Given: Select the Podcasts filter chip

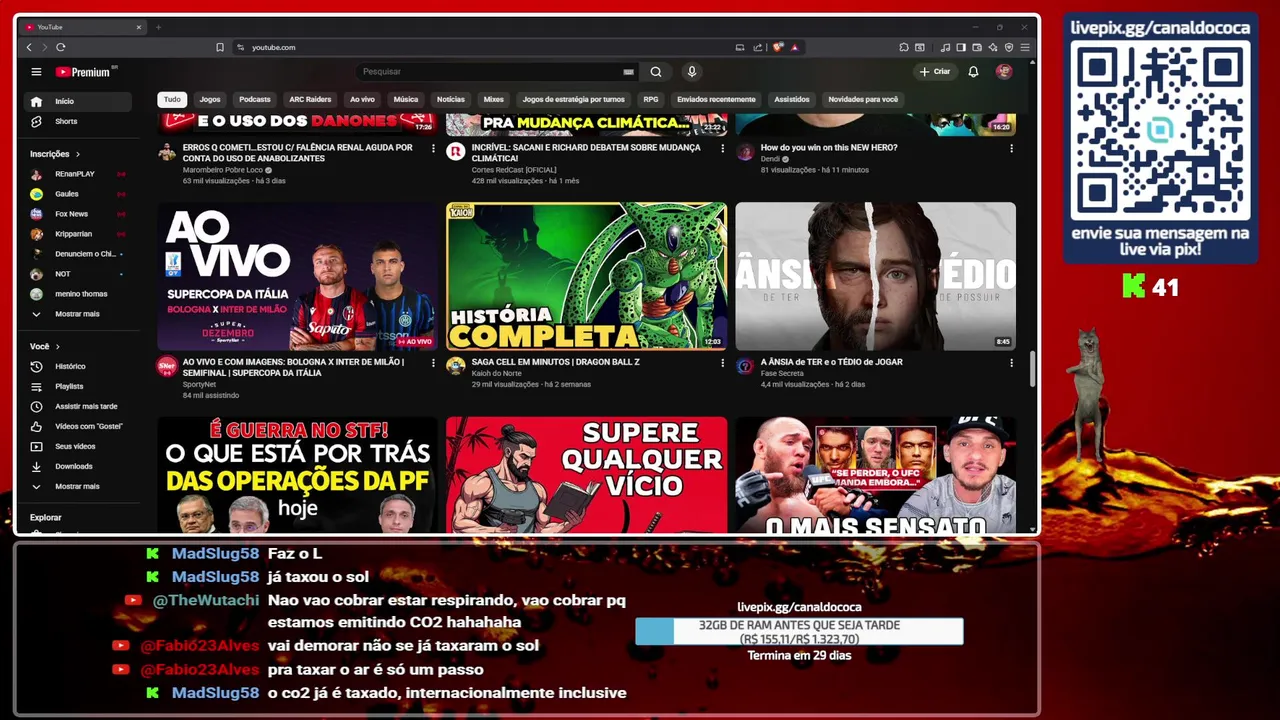Looking at the screenshot, I should click(x=254, y=99).
